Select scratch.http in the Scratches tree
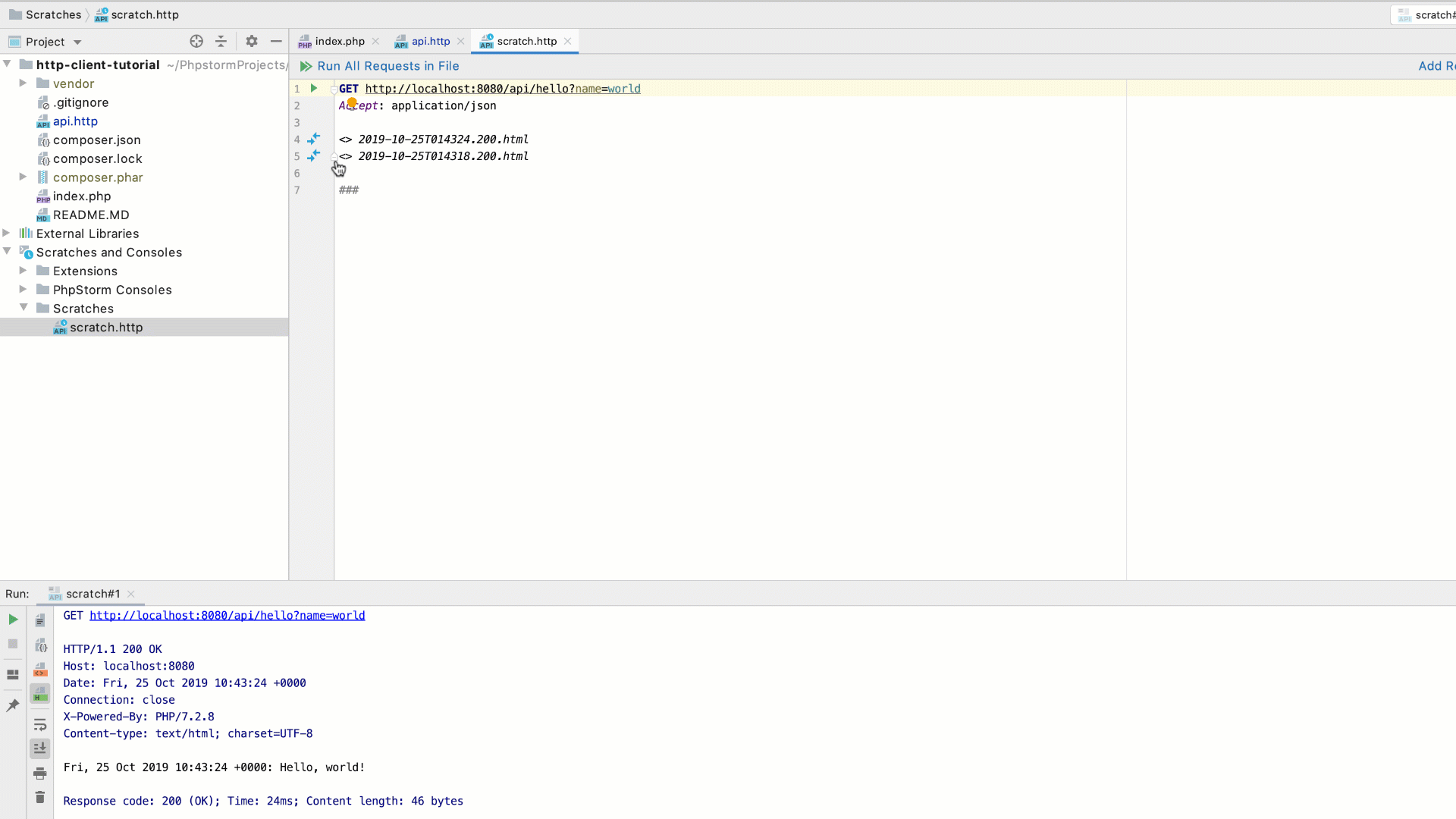The width and height of the screenshot is (1456, 819). pyautogui.click(x=106, y=327)
